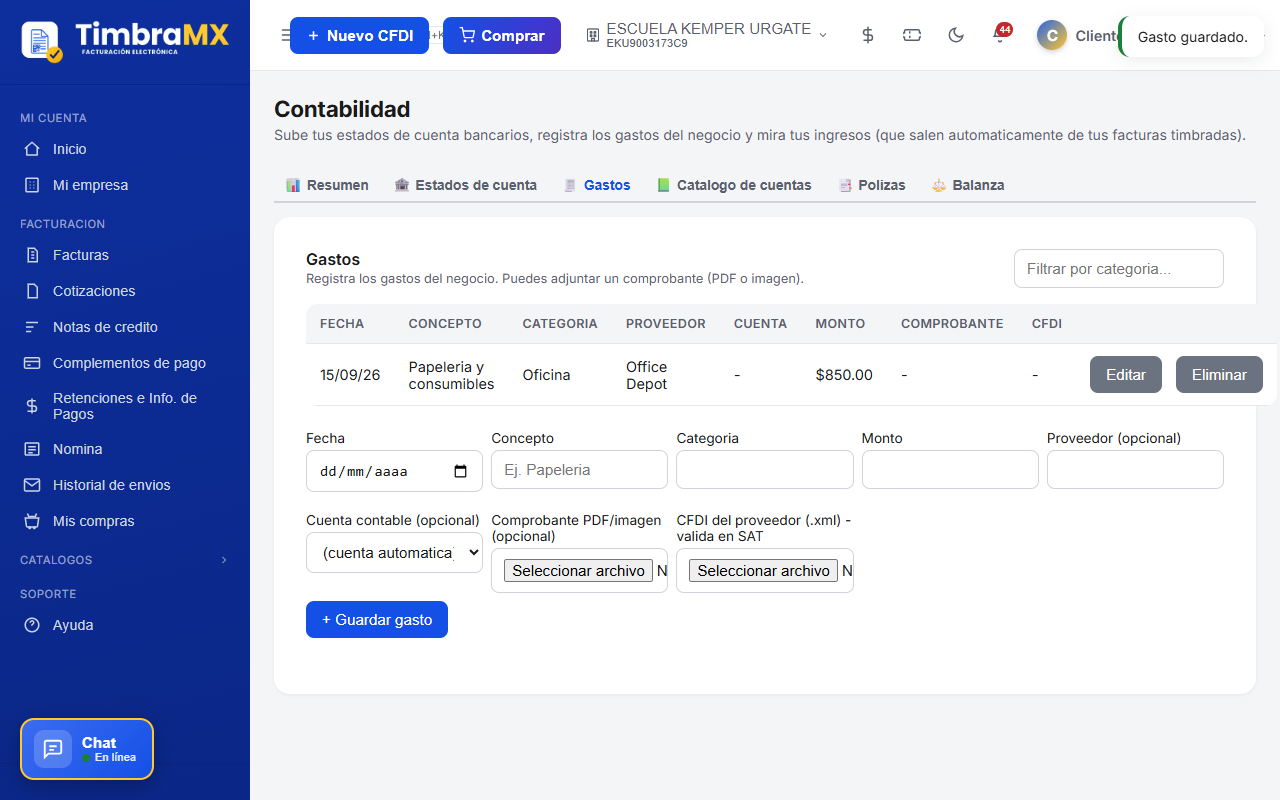This screenshot has height=800, width=1280.
Task: Open the ESCUELA KEMPER URGATE company dropdown
Action: click(x=707, y=35)
